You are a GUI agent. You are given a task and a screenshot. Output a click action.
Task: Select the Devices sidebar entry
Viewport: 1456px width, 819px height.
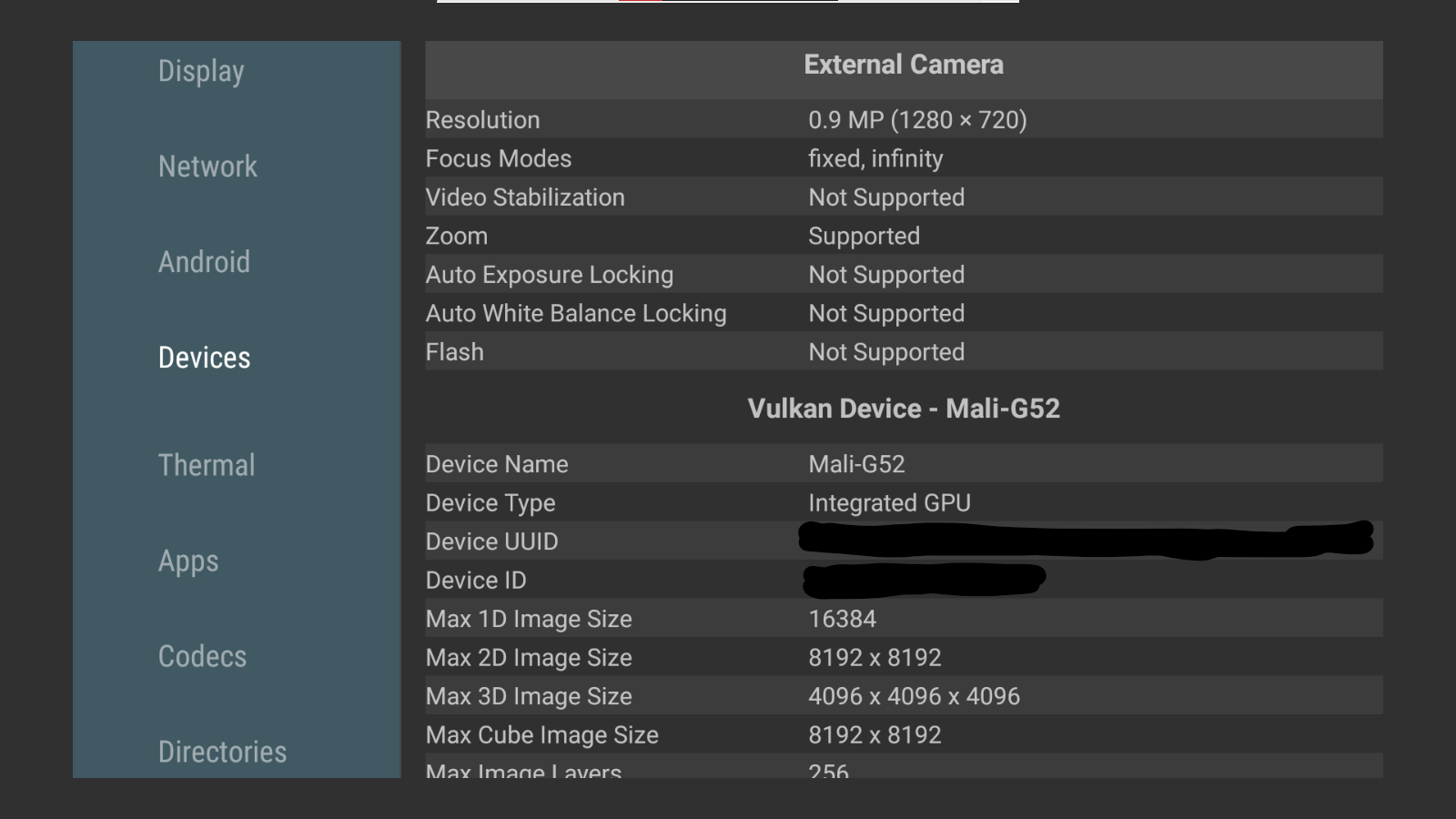coord(204,358)
